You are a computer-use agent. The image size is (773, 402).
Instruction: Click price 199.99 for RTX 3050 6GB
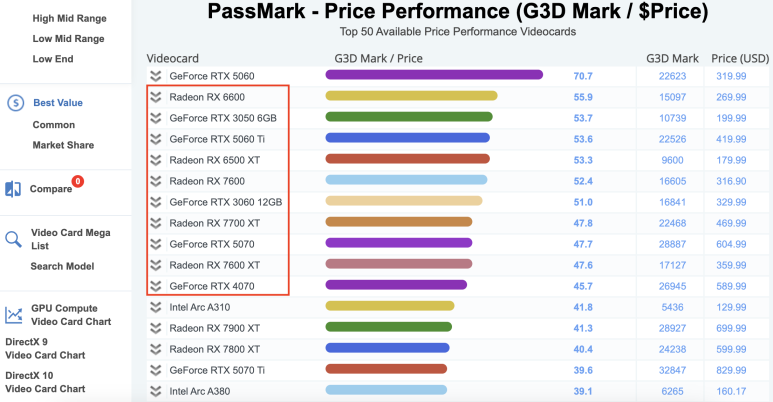coord(731,118)
